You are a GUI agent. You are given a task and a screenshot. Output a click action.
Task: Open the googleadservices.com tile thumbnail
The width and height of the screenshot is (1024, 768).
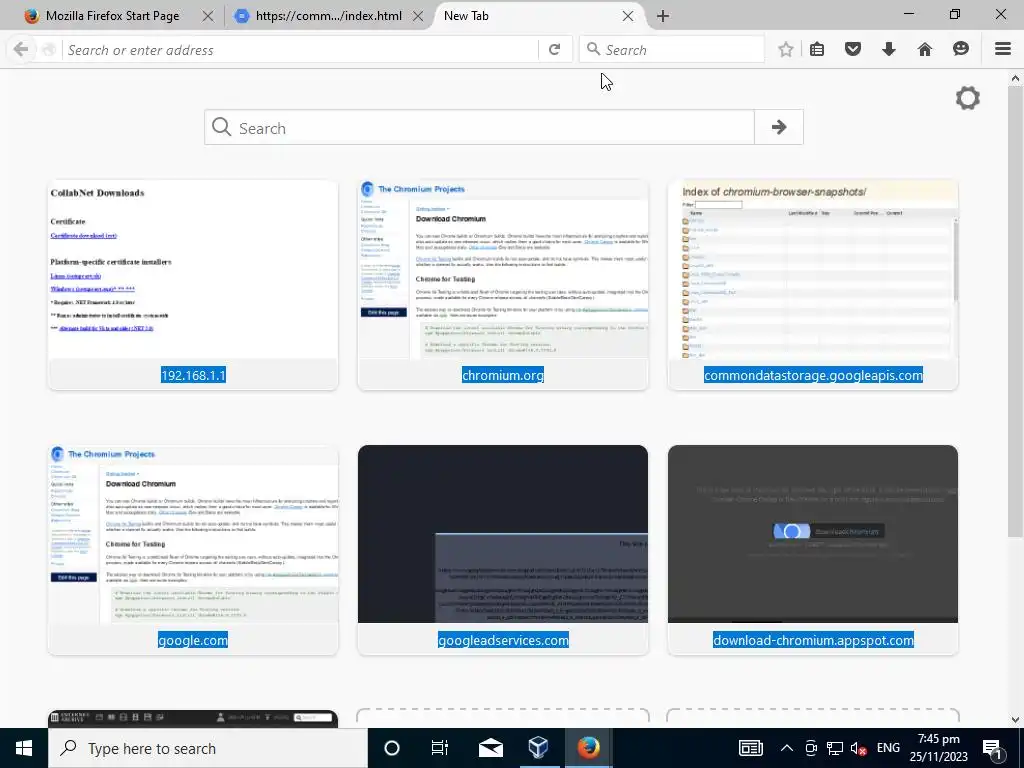coord(503,534)
